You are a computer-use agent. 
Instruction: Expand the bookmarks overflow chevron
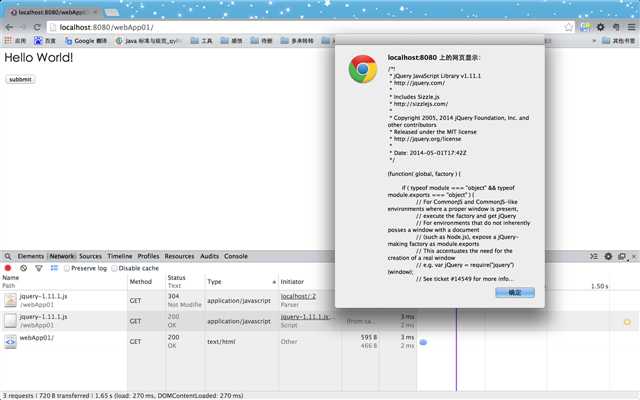click(x=594, y=41)
